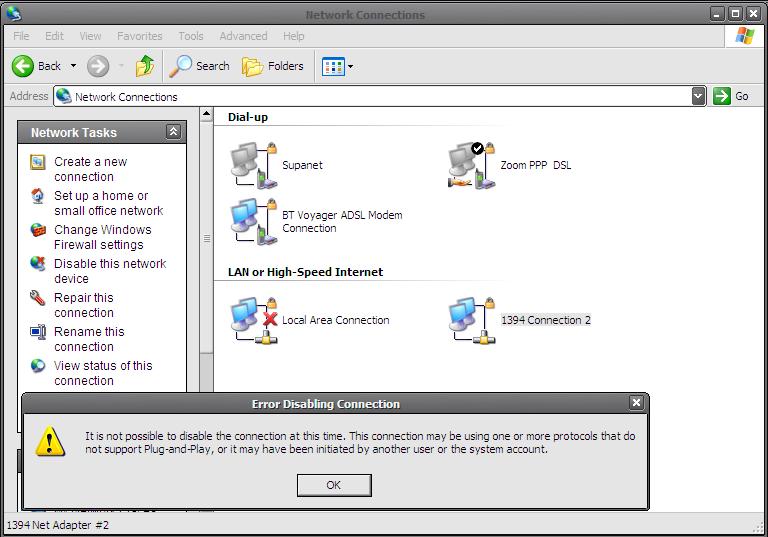This screenshot has width=768, height=537.
Task: Select the Zoom PPP DSL connection icon
Action: 472,166
